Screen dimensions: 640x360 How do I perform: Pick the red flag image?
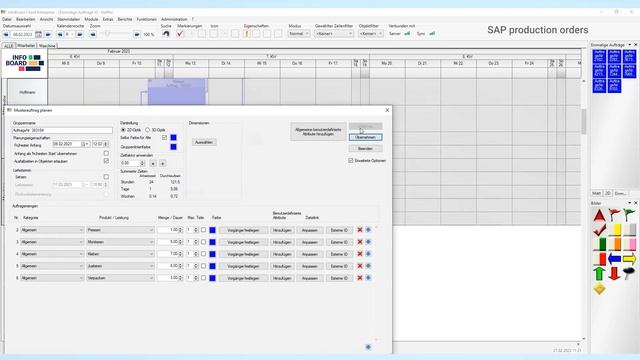click(614, 215)
